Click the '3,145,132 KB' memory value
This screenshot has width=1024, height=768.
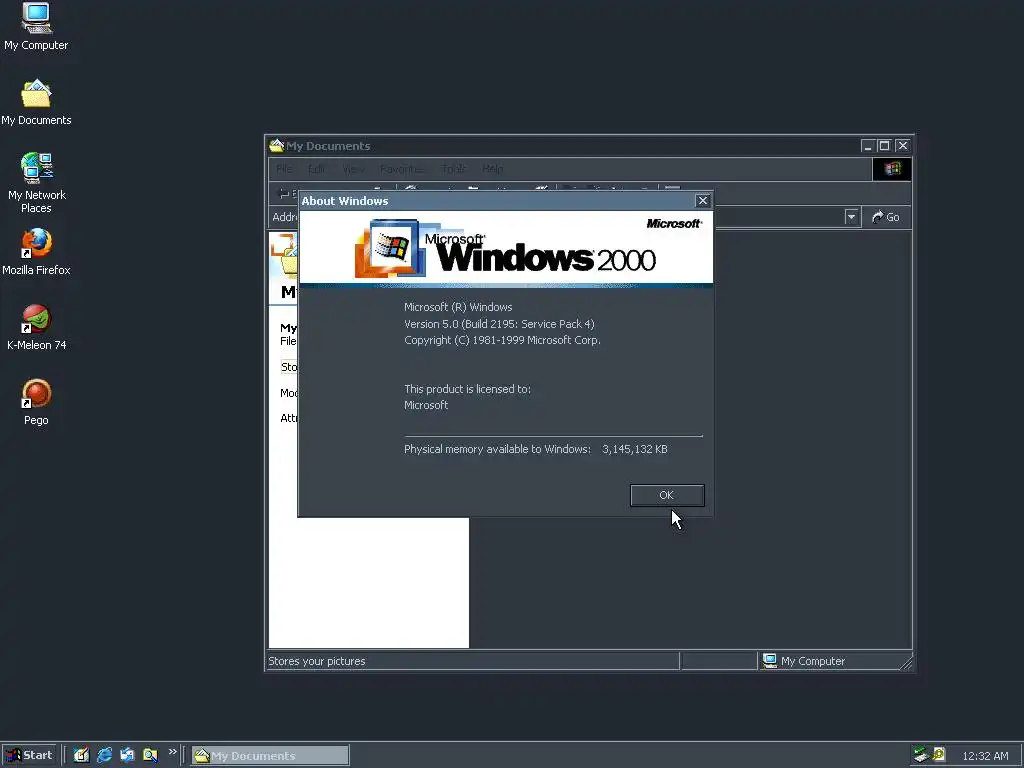coord(635,449)
